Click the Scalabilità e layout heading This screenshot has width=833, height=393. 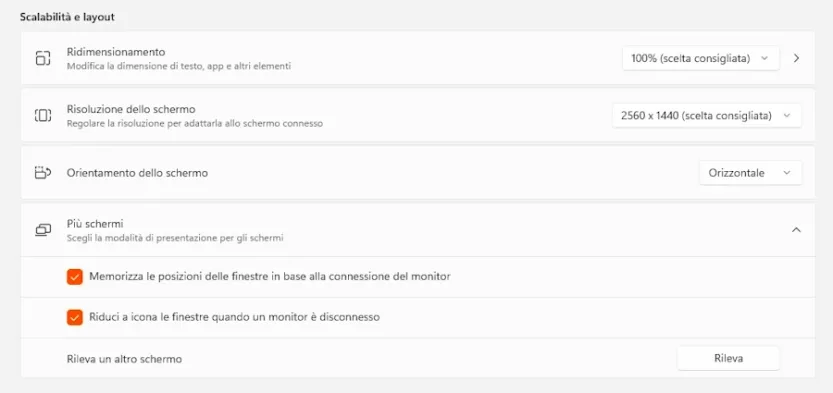click(x=67, y=17)
